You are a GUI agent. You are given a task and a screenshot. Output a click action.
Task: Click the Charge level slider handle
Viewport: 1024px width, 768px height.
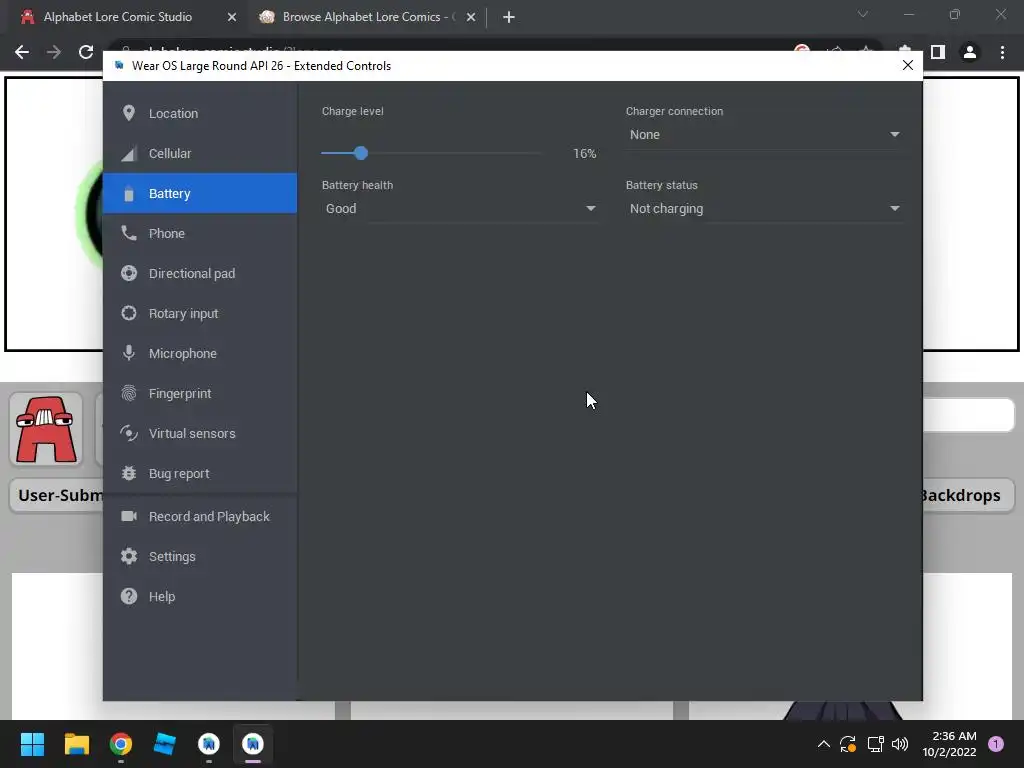pyautogui.click(x=360, y=153)
